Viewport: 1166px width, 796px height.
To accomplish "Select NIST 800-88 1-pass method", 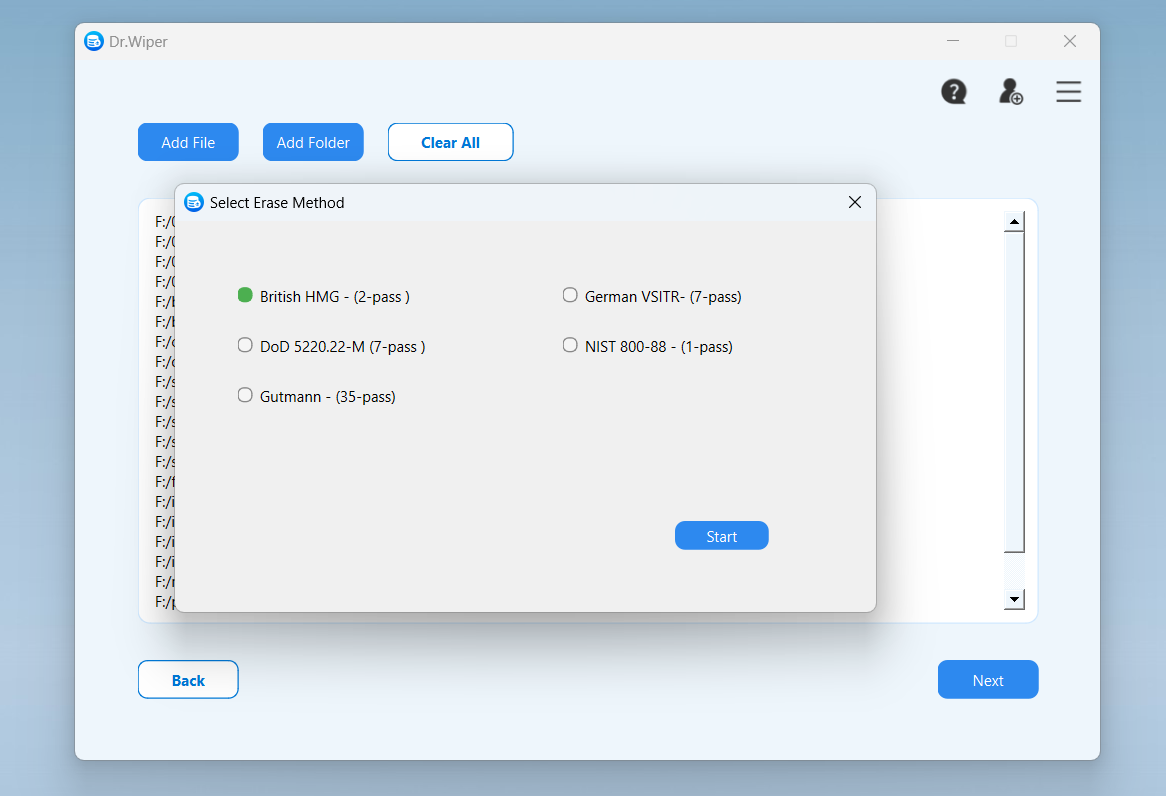I will coord(570,345).
